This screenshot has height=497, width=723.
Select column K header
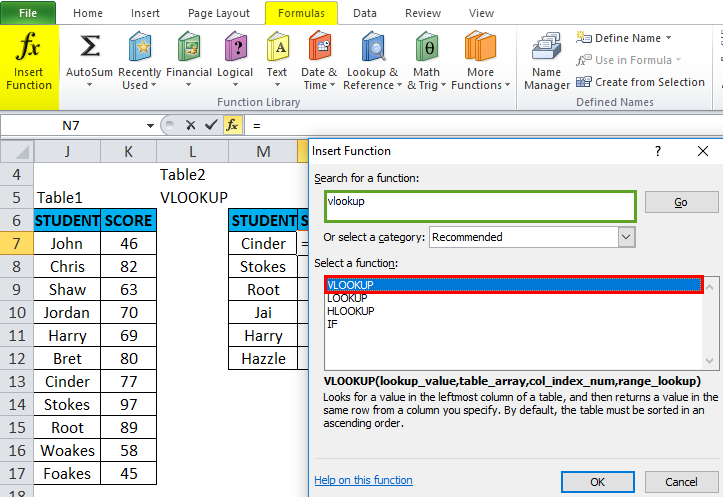point(129,152)
